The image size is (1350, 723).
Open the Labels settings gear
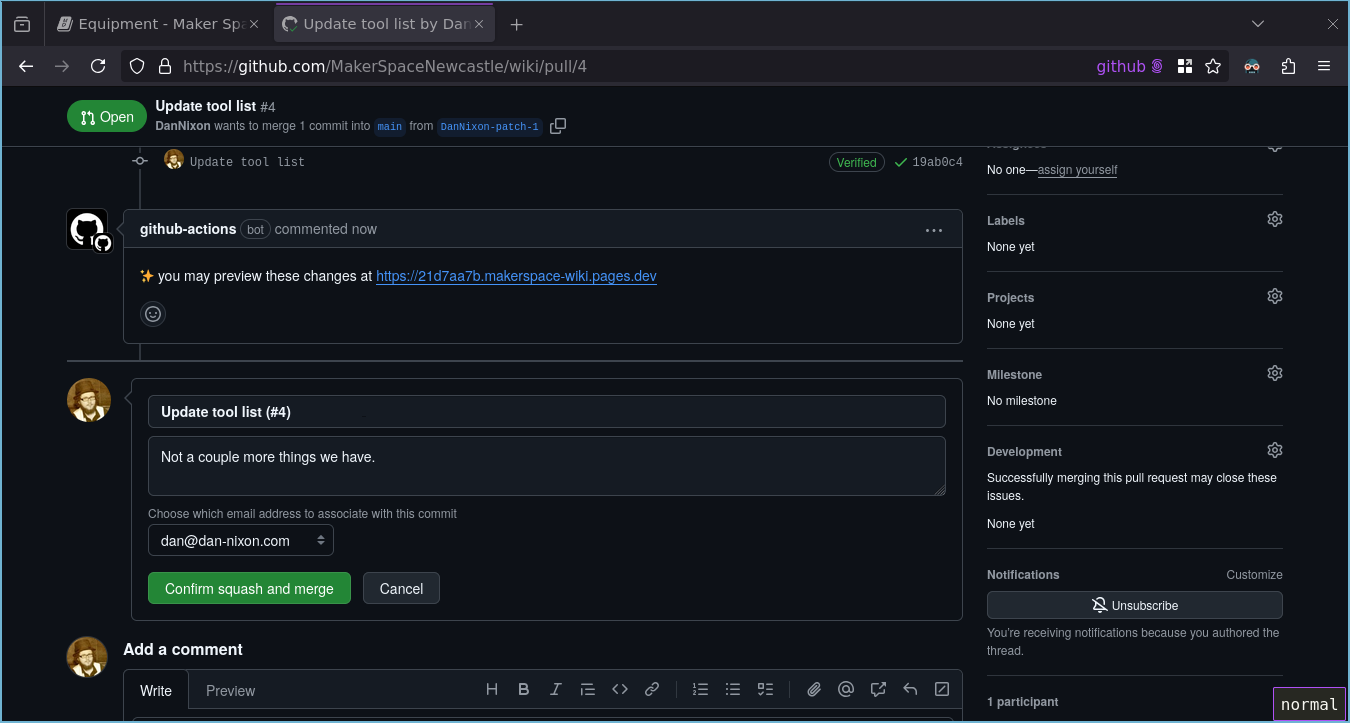pyautogui.click(x=1274, y=219)
